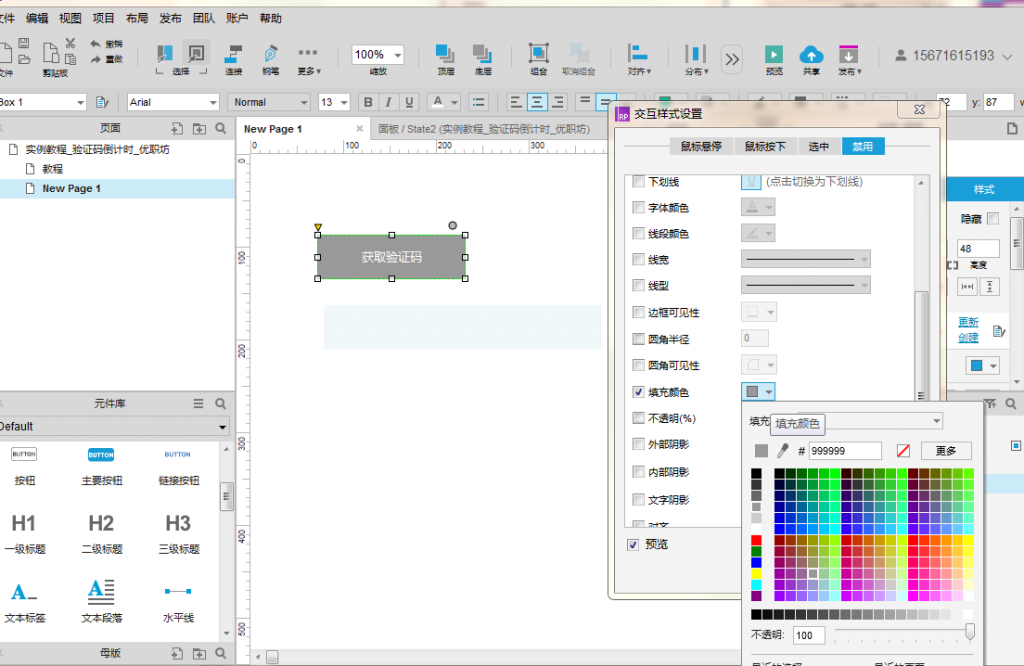Click the Preview (预览) play icon in toolbar
The height and width of the screenshot is (666, 1024).
click(774, 55)
